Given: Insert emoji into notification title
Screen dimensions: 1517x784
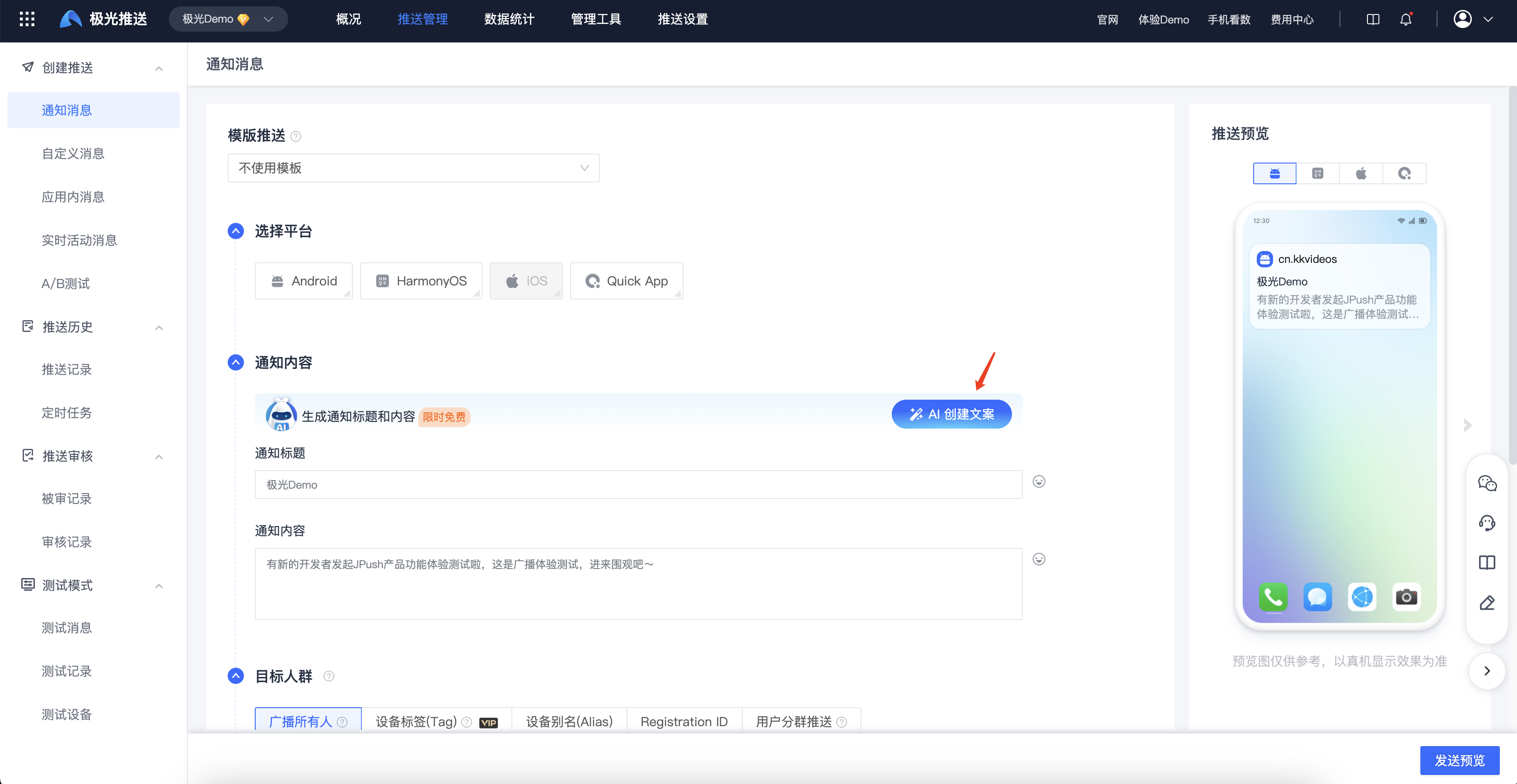Looking at the screenshot, I should [x=1039, y=481].
